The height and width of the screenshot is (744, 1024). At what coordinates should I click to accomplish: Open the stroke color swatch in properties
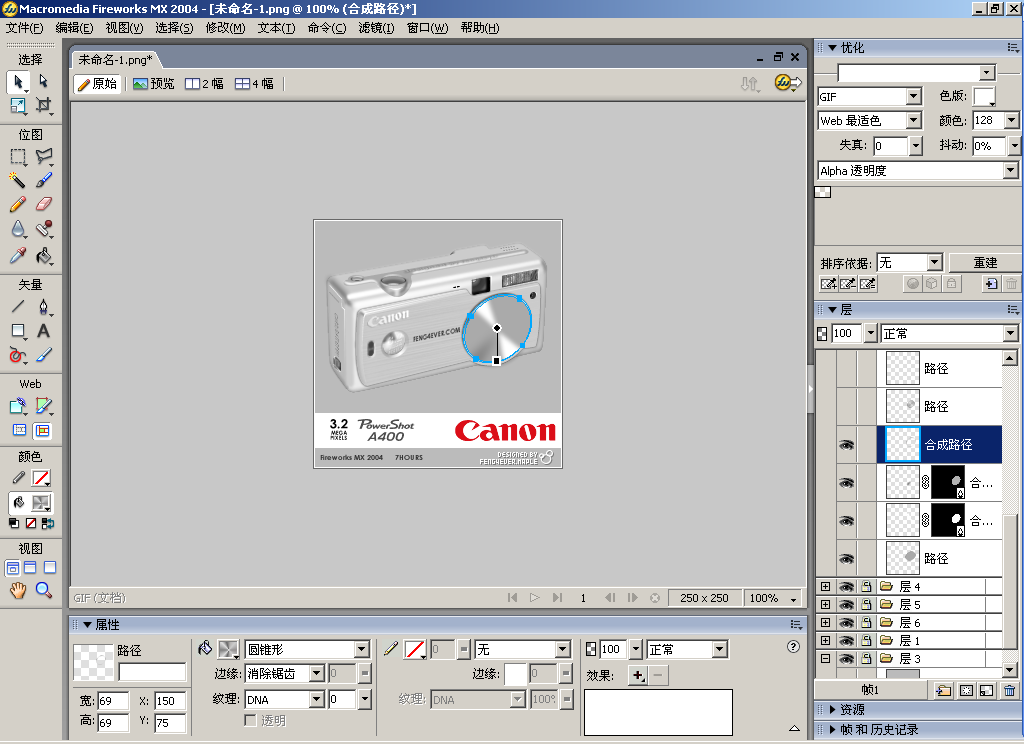(x=415, y=649)
